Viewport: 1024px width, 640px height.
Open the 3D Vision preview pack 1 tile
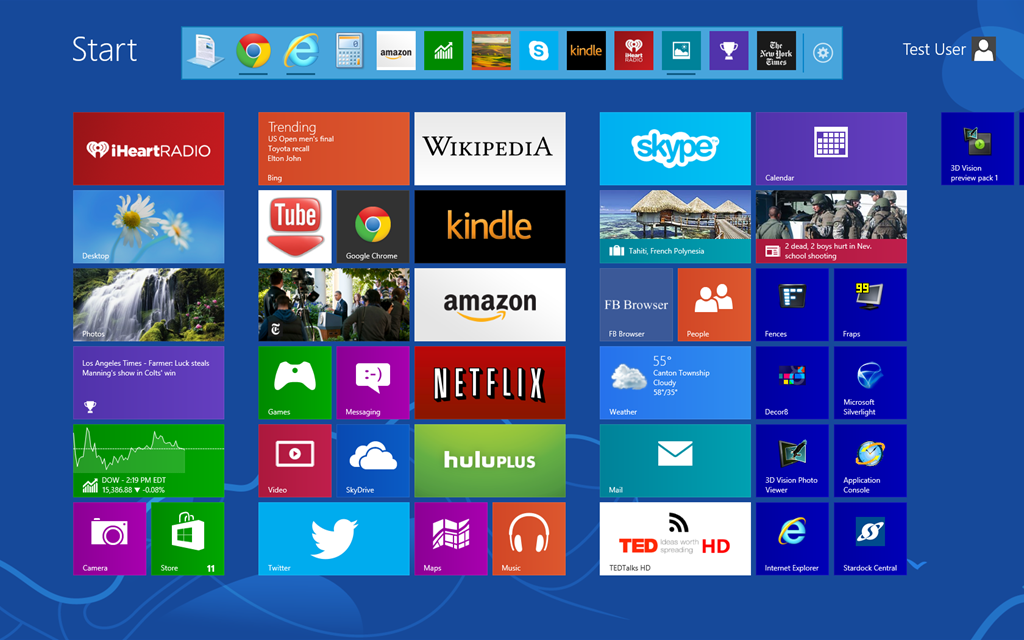[x=978, y=149]
